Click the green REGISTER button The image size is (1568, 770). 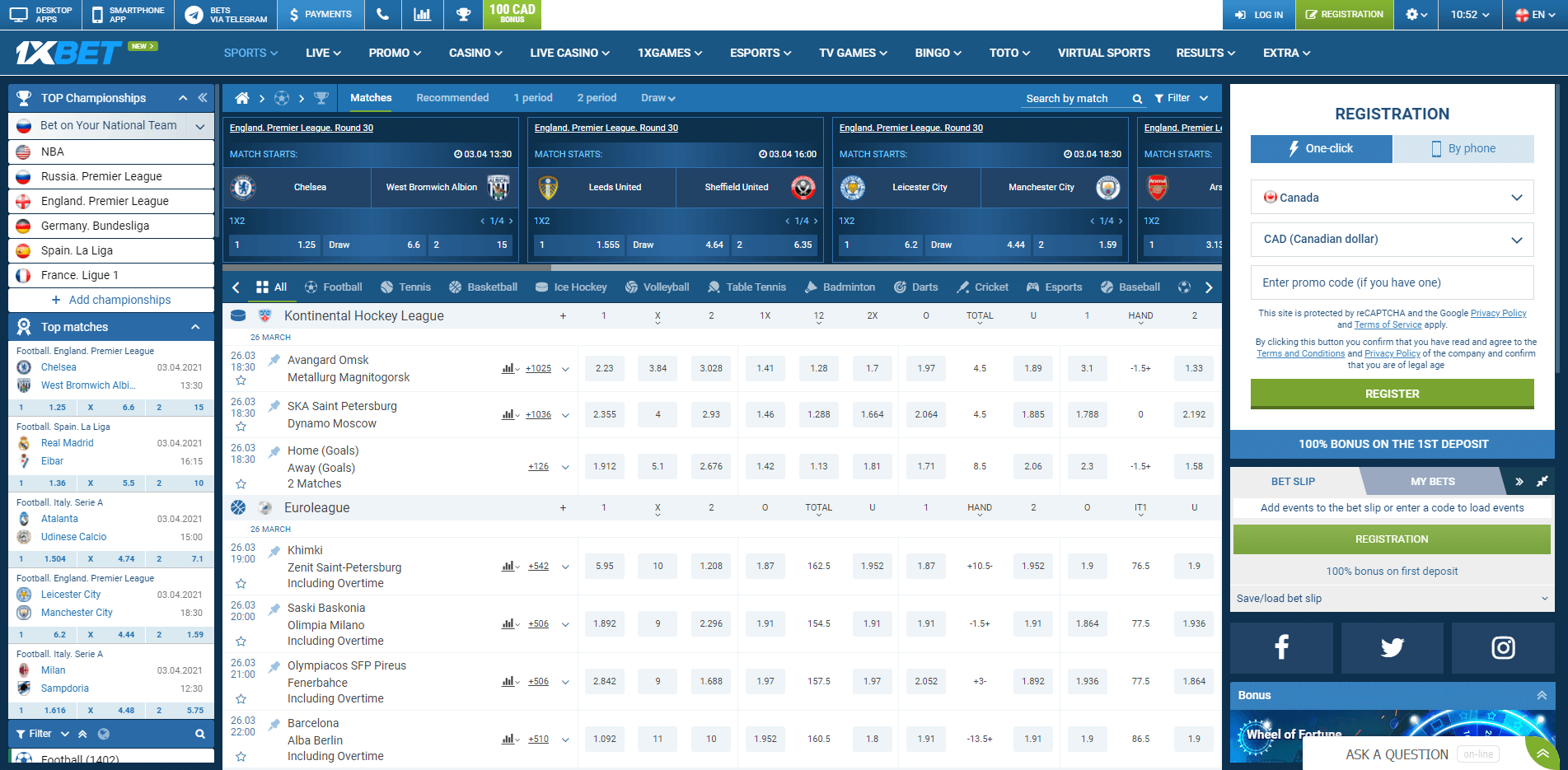(x=1392, y=394)
